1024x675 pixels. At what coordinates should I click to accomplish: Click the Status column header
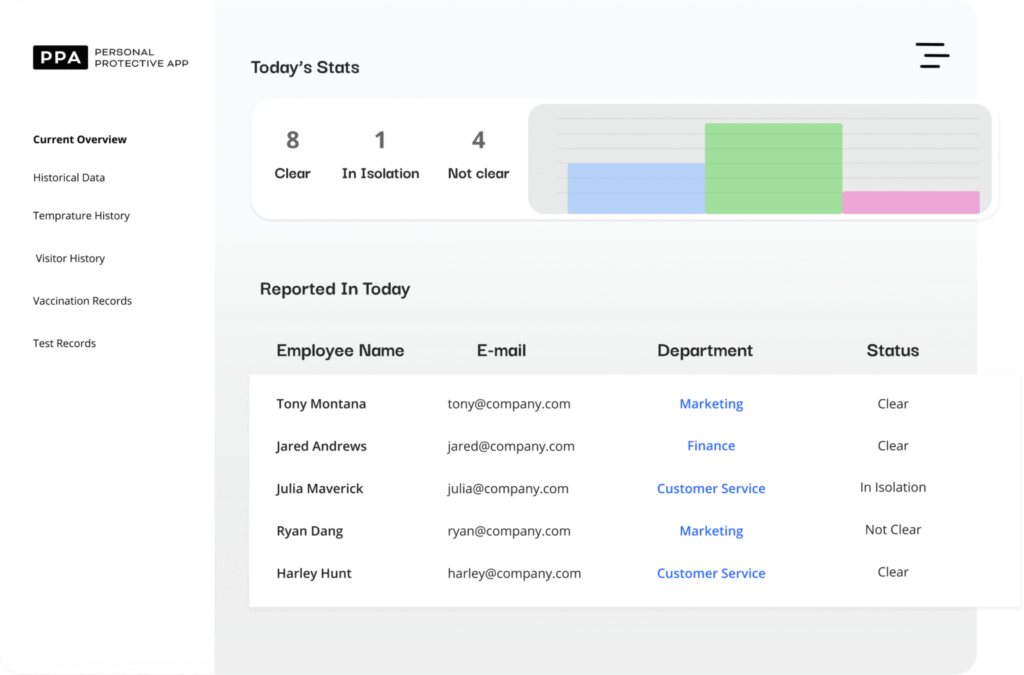pos(892,351)
